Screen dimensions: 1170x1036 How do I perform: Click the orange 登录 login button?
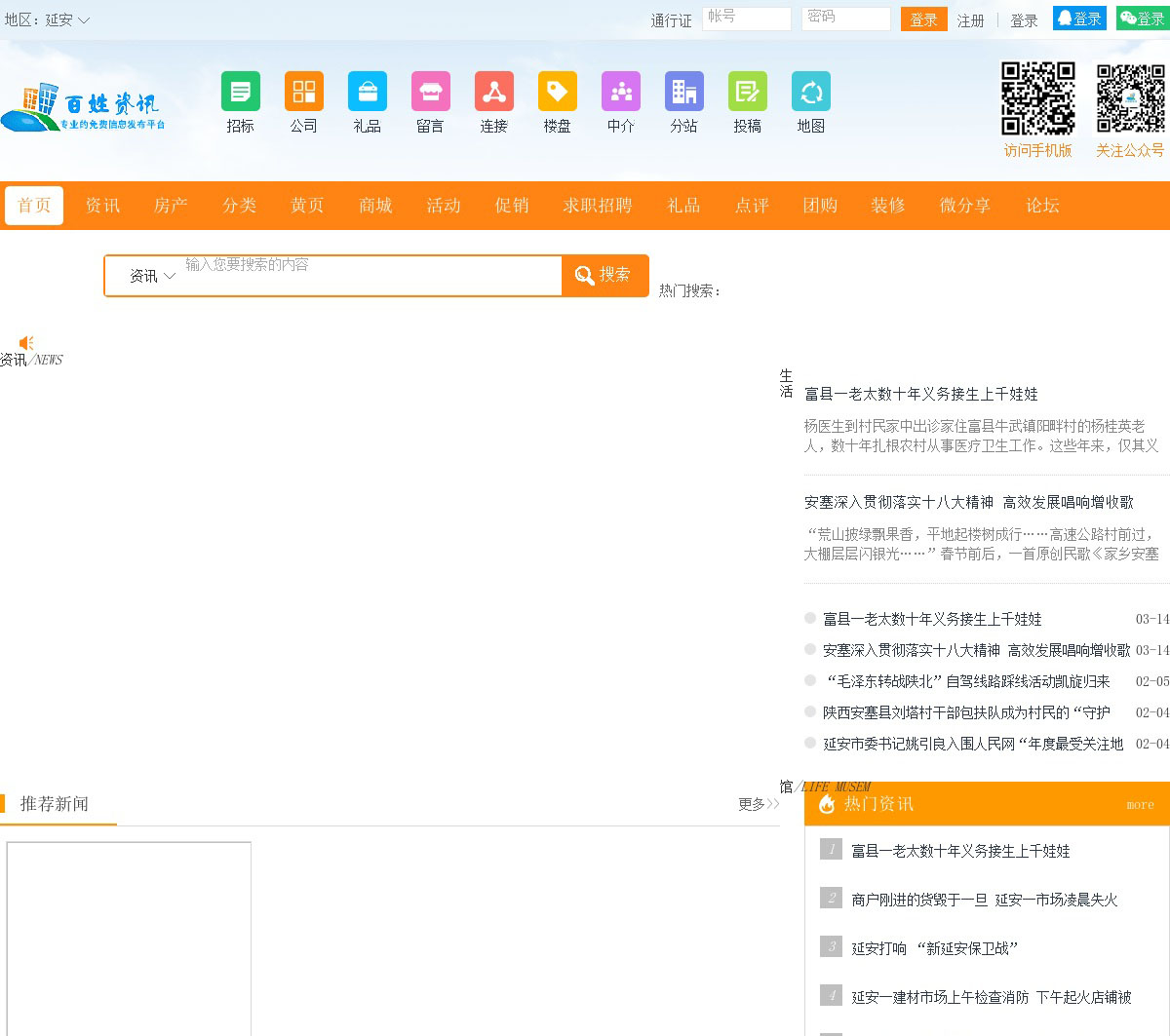[x=923, y=19]
